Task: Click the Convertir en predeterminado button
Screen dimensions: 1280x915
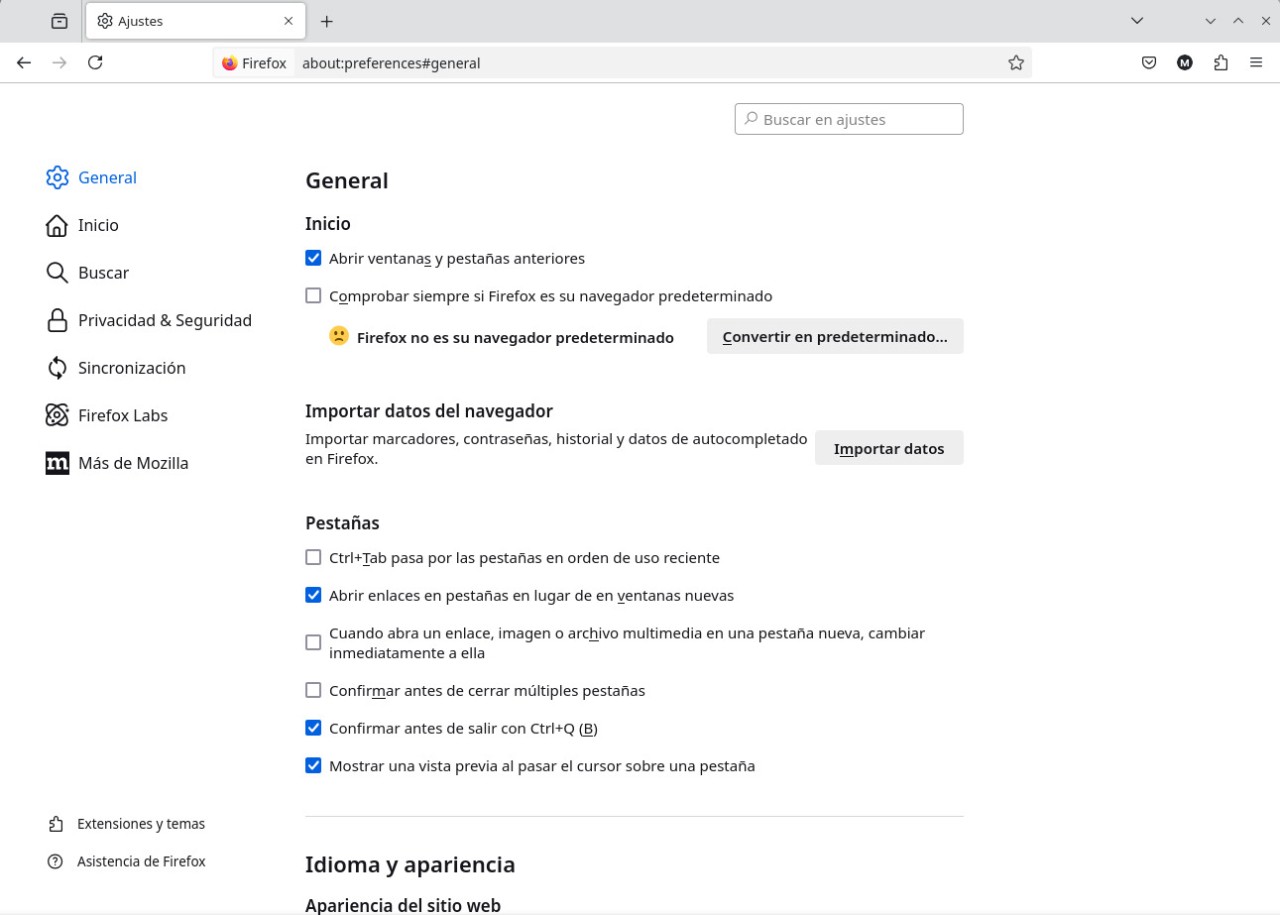Action: click(834, 337)
